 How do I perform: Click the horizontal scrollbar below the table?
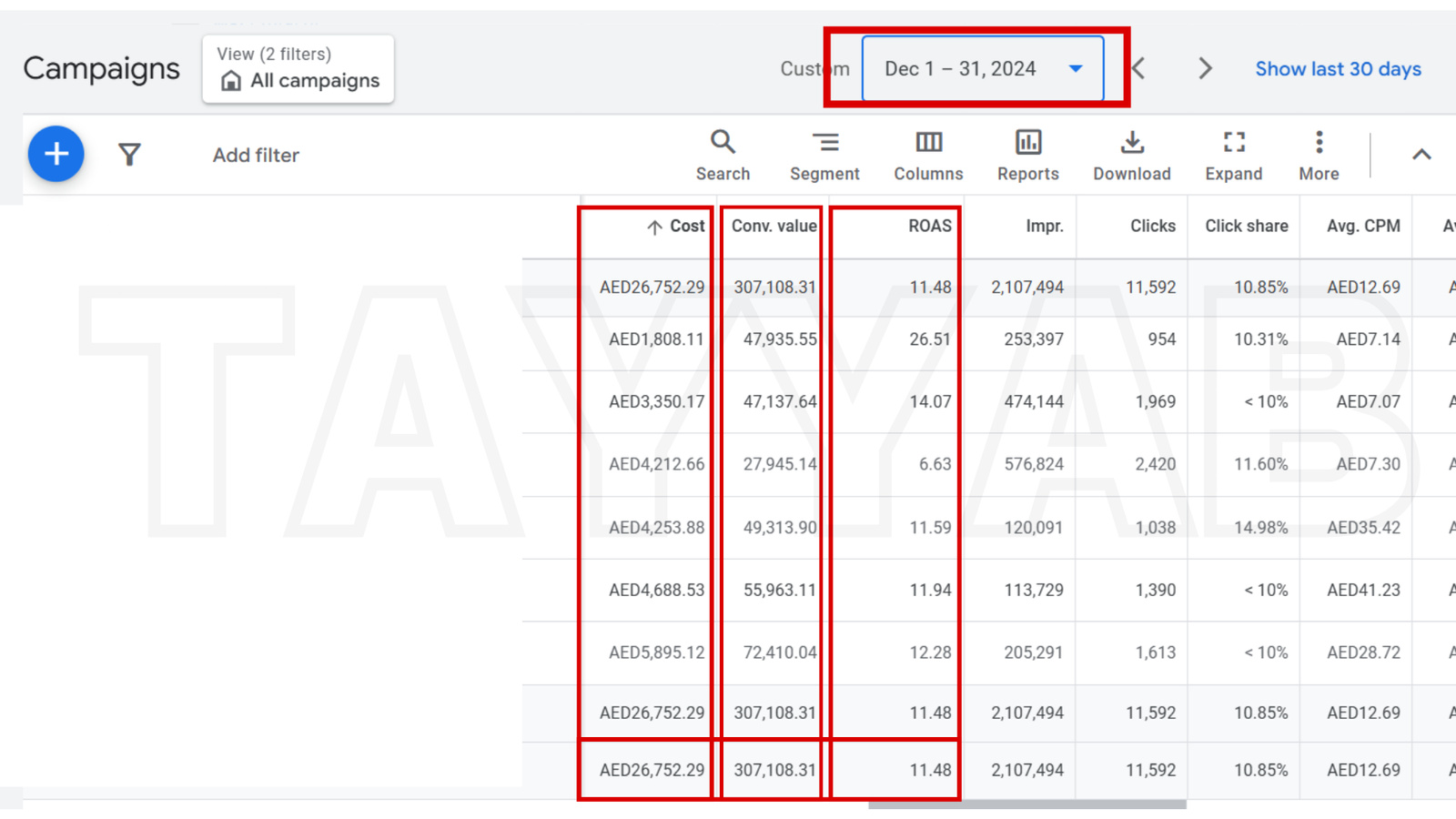click(x=1026, y=804)
